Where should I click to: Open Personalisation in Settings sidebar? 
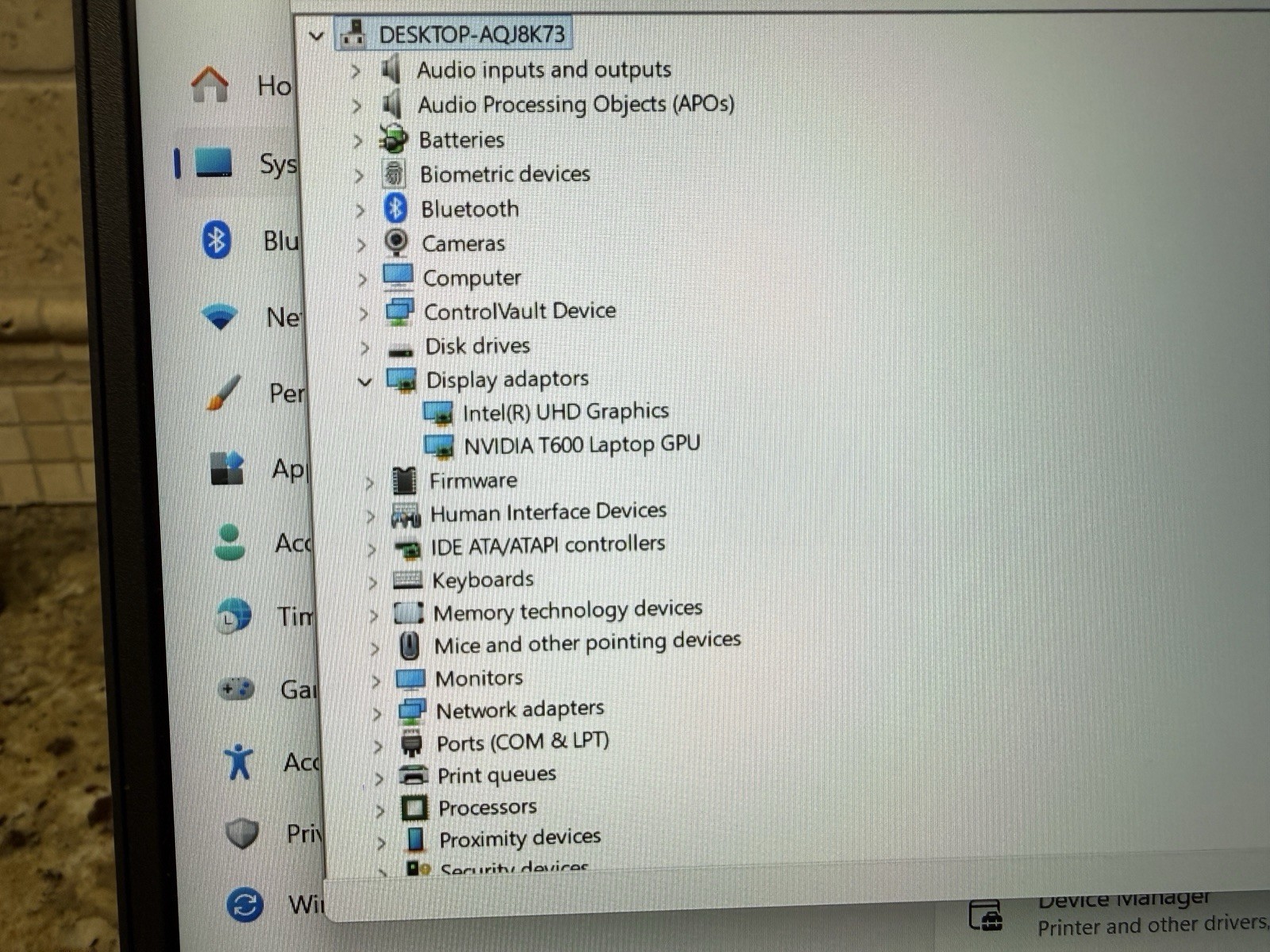coord(256,393)
